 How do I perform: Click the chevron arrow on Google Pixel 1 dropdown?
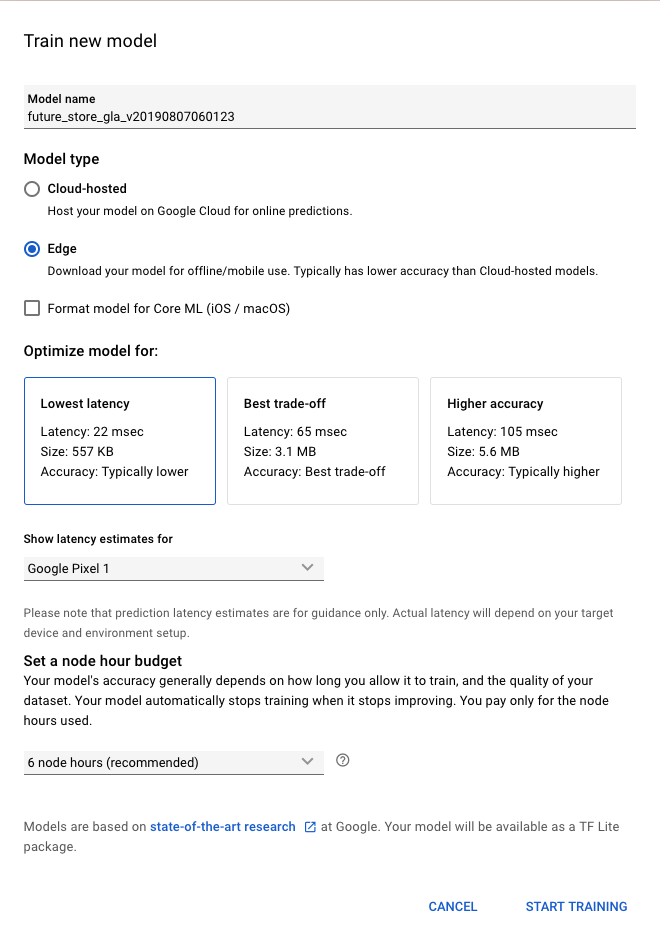(308, 568)
